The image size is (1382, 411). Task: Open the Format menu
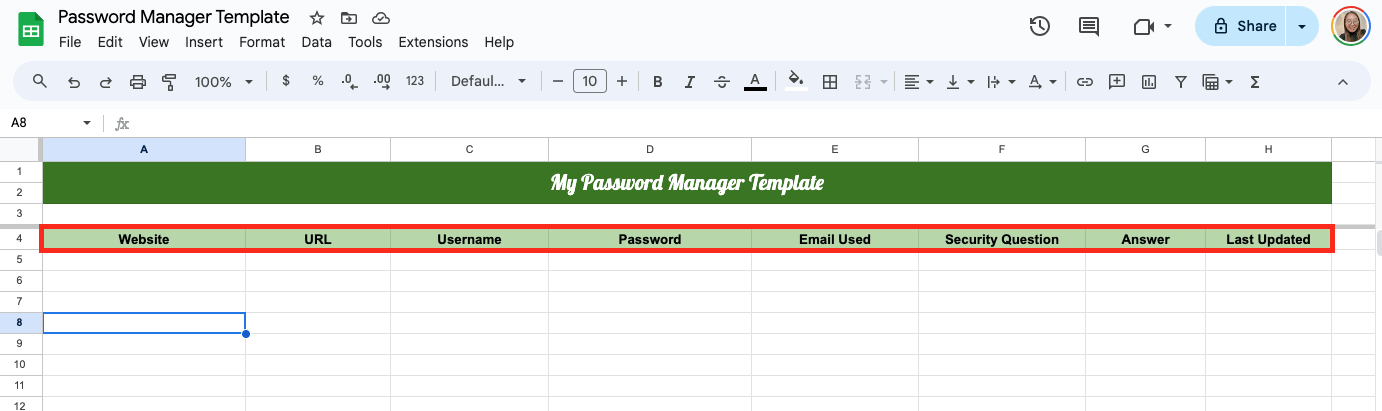point(262,42)
